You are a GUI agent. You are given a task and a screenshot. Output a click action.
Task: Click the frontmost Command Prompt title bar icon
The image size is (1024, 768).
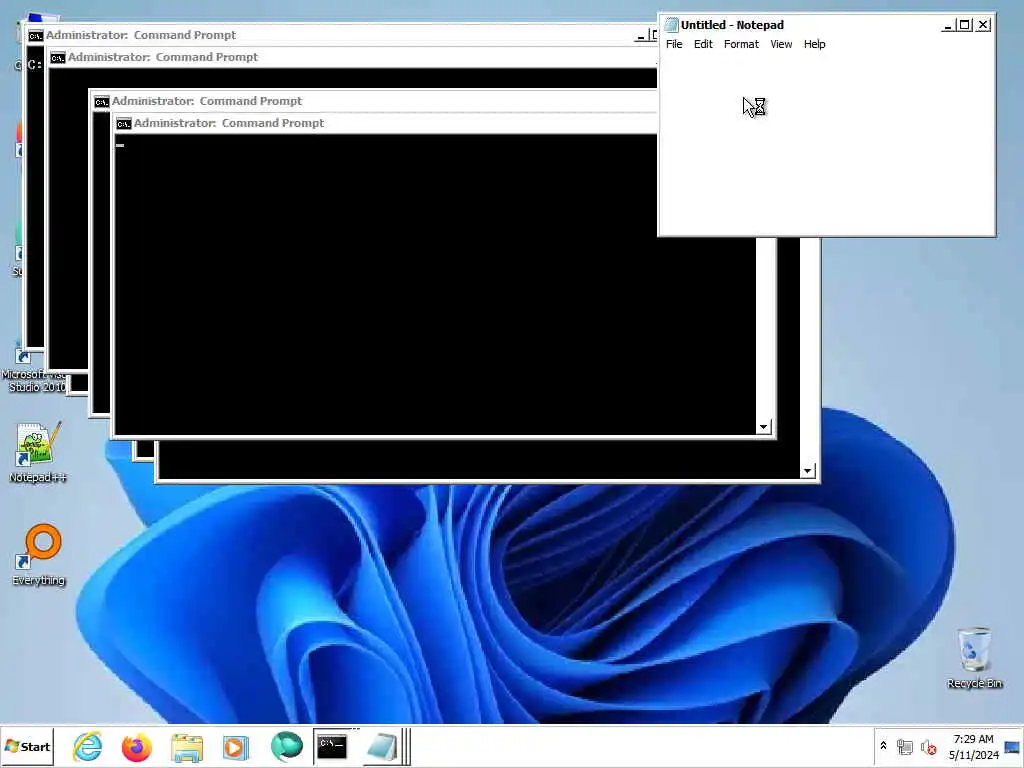pos(123,123)
